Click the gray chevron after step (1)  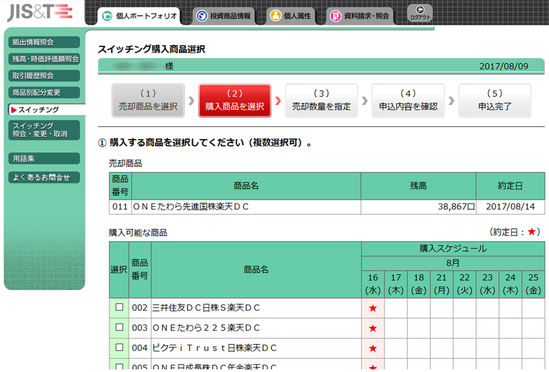(x=192, y=101)
